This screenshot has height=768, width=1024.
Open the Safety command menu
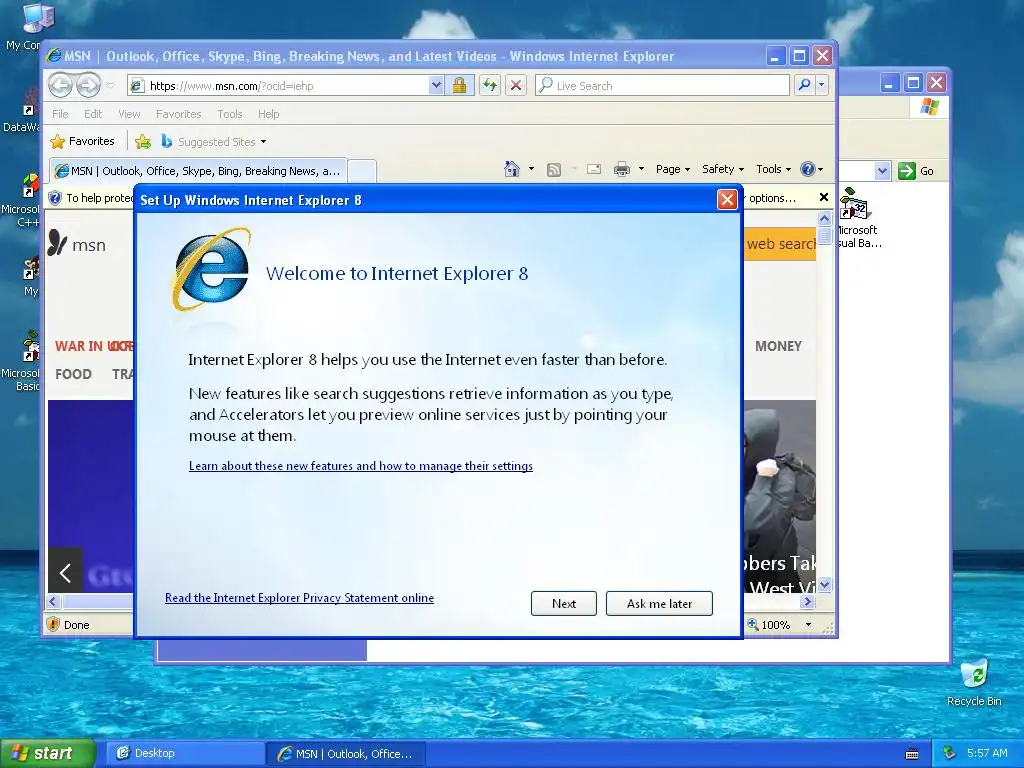click(x=722, y=169)
